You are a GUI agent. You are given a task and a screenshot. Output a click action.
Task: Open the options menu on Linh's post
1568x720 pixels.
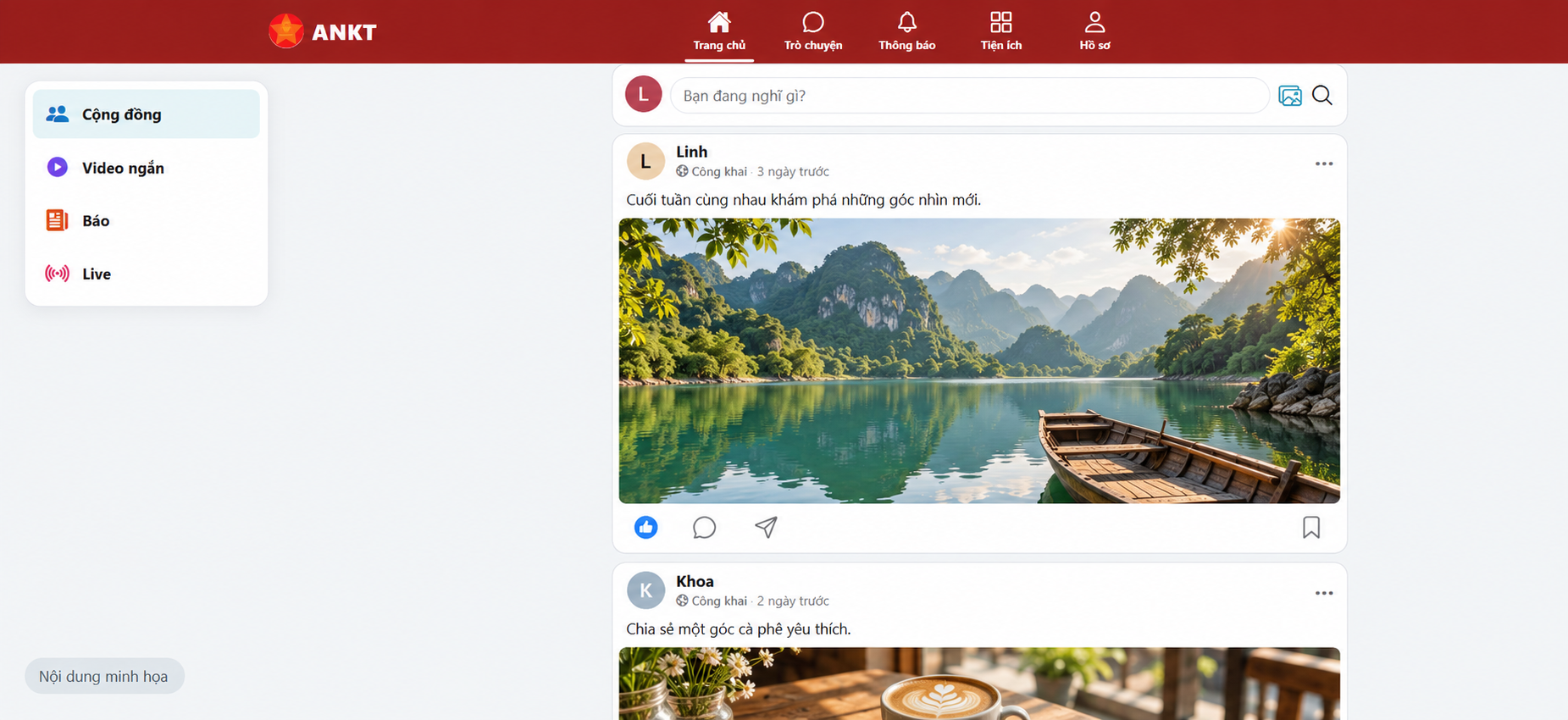(1324, 163)
